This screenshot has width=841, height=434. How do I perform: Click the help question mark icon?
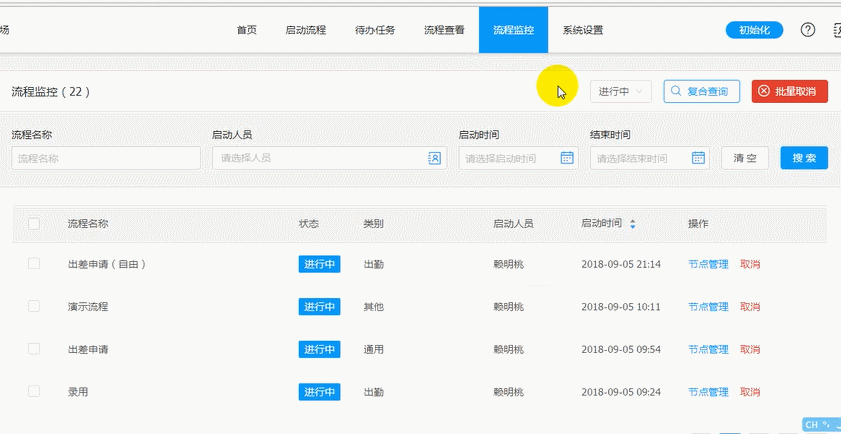coord(808,30)
